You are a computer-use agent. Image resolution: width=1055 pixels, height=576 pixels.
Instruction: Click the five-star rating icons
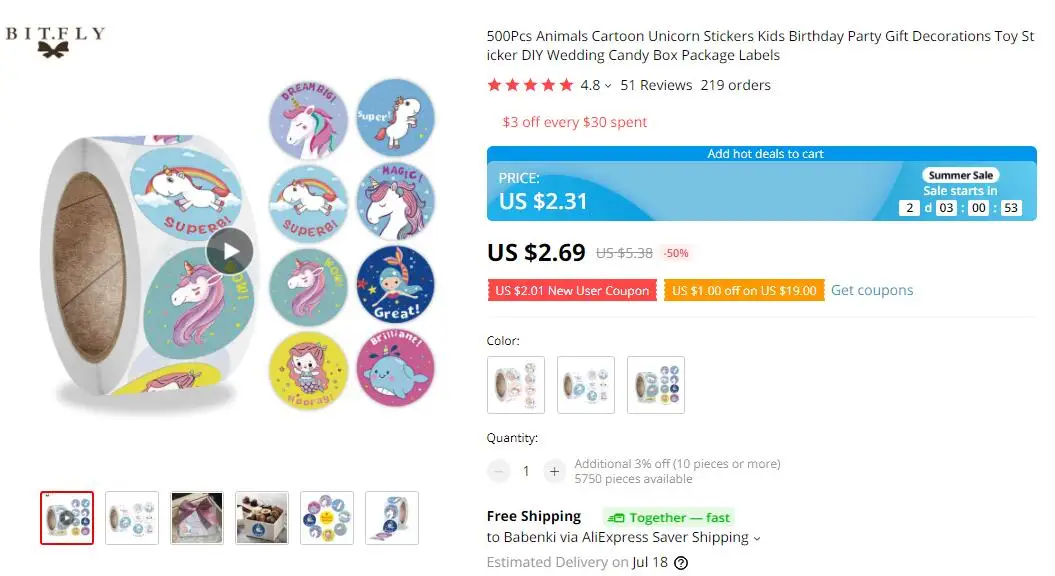pyautogui.click(x=530, y=85)
